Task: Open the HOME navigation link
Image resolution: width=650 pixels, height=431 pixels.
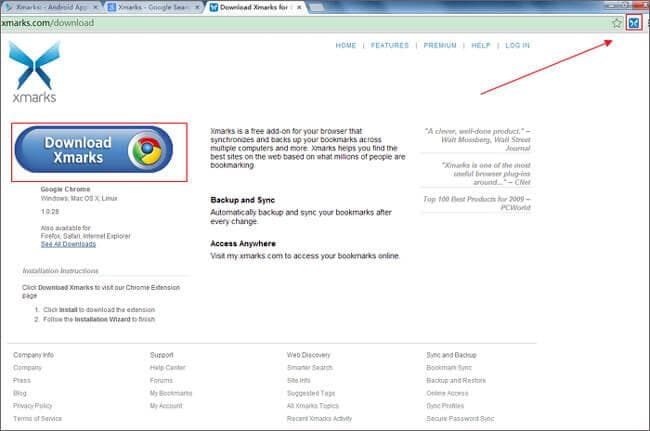Action: point(346,45)
